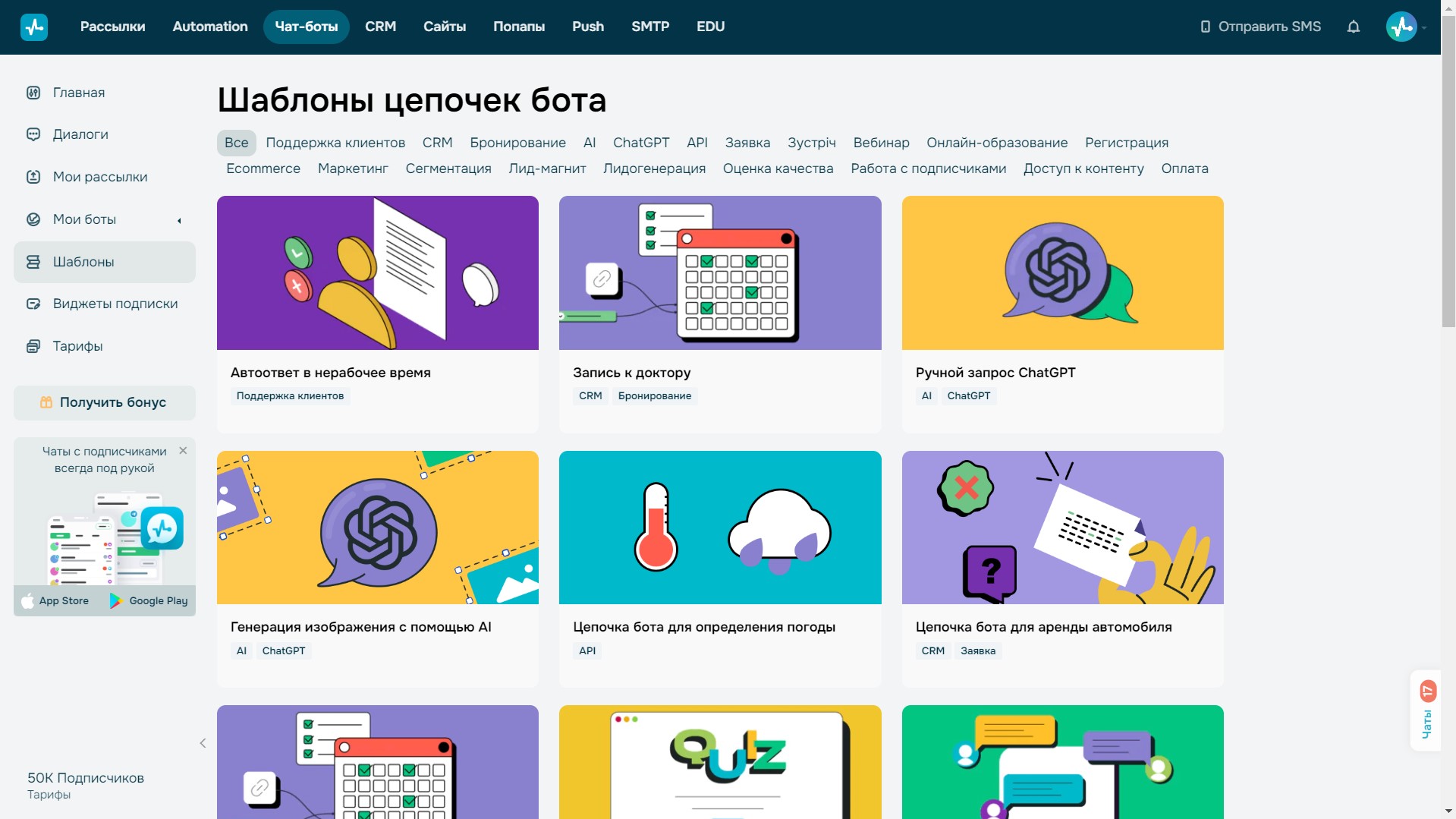Filter by Поддержка клиентов

(335, 143)
